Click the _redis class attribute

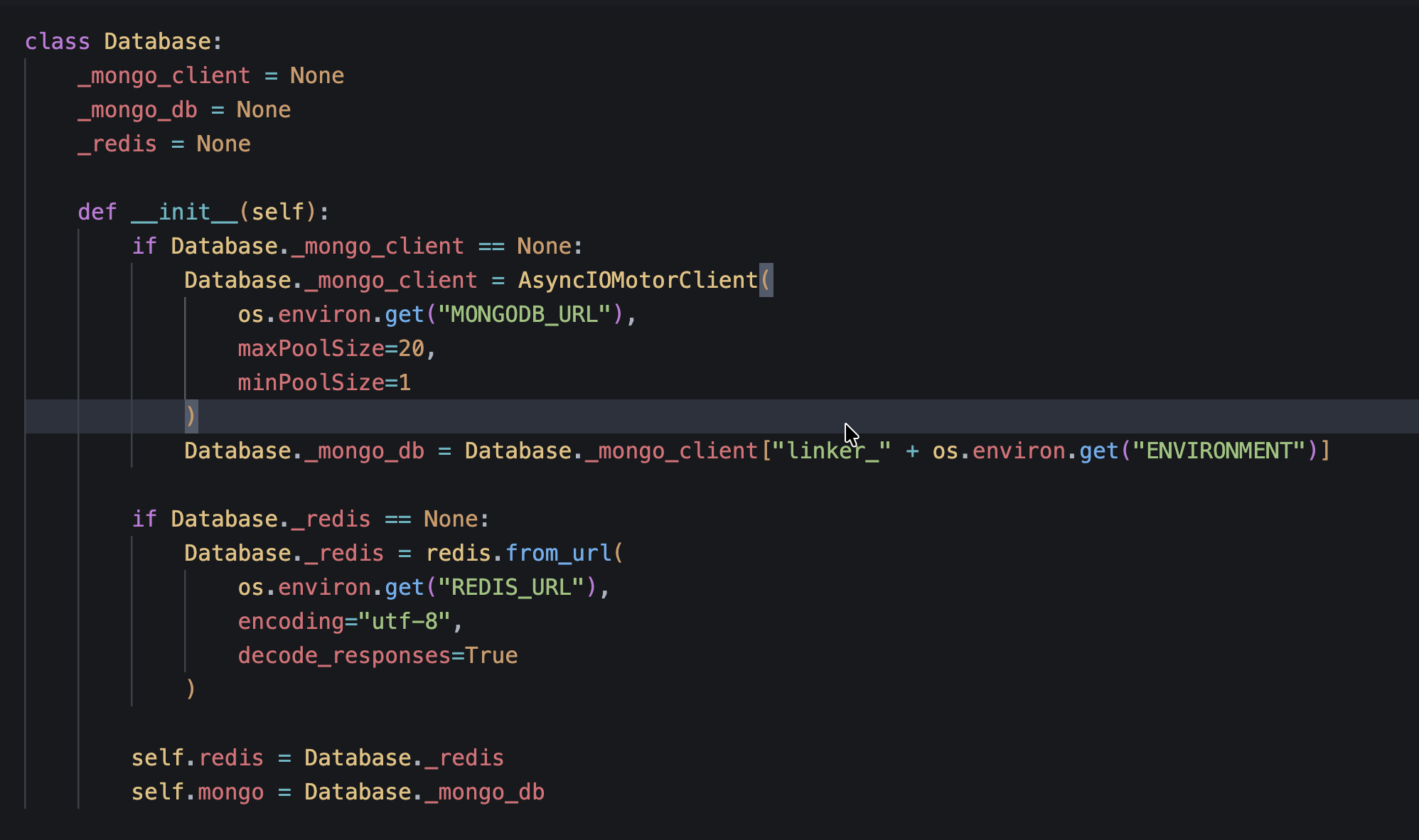(117, 144)
